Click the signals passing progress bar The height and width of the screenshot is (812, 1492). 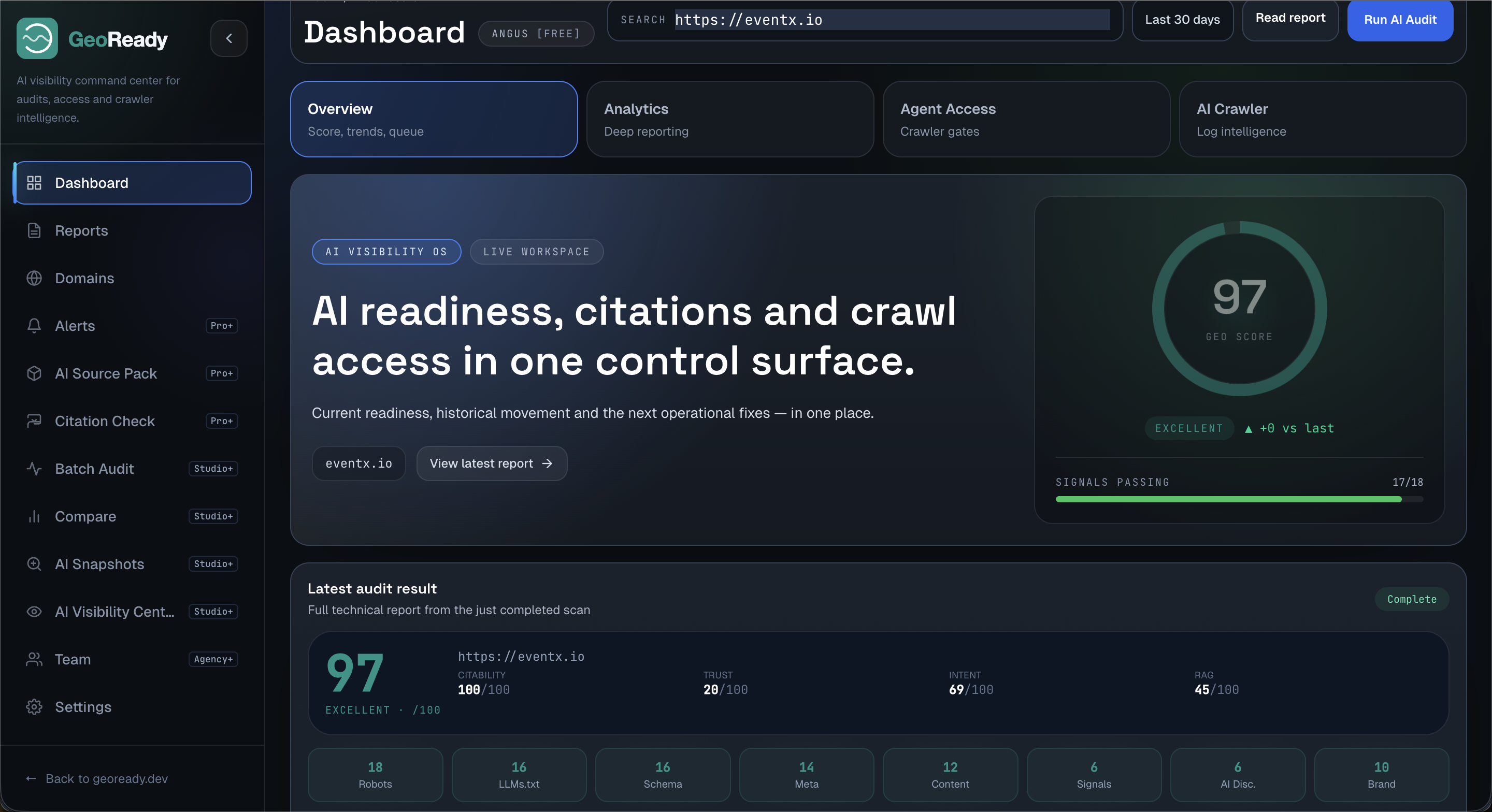point(1239,499)
